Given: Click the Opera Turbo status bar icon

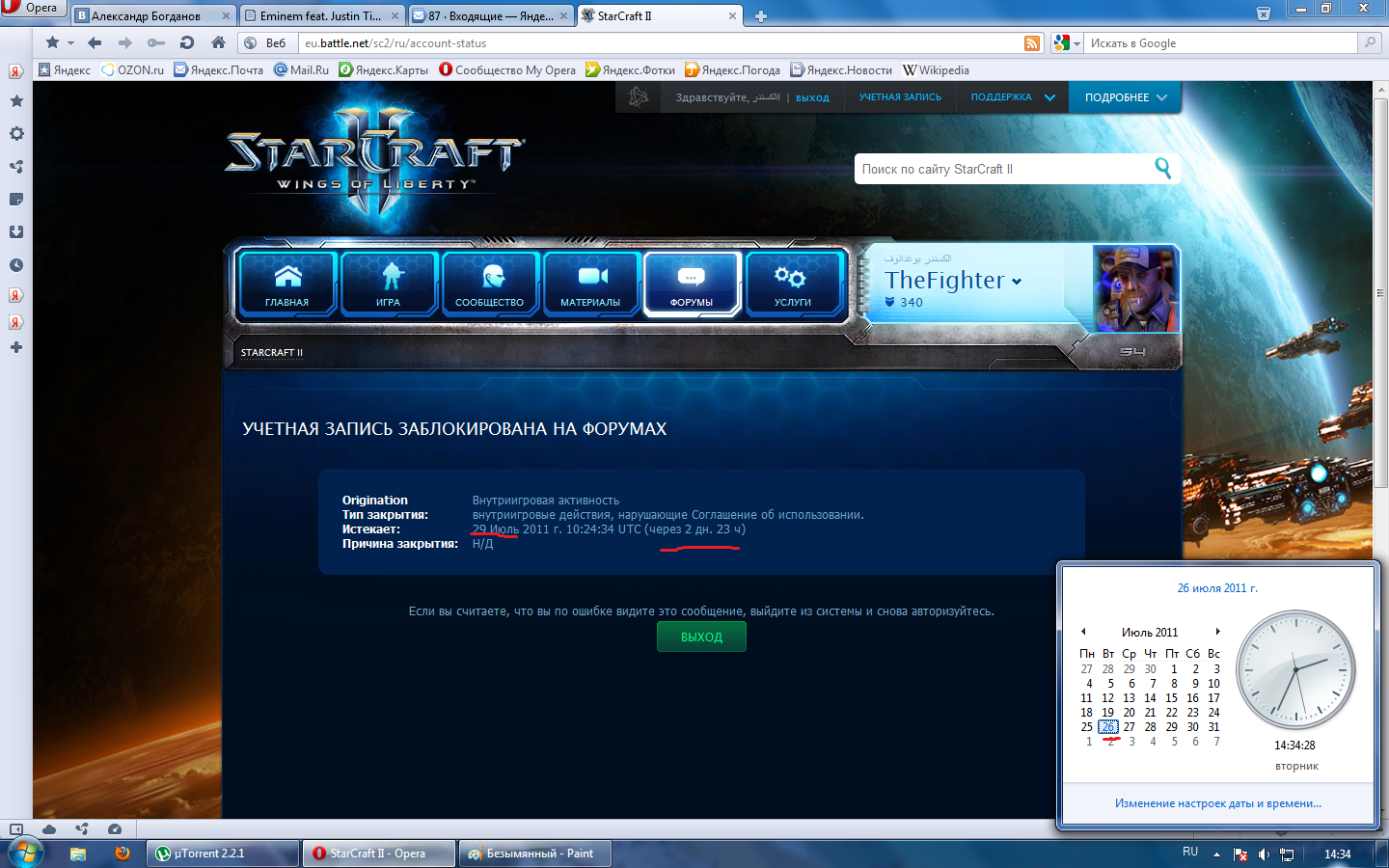Looking at the screenshot, I should [115, 829].
